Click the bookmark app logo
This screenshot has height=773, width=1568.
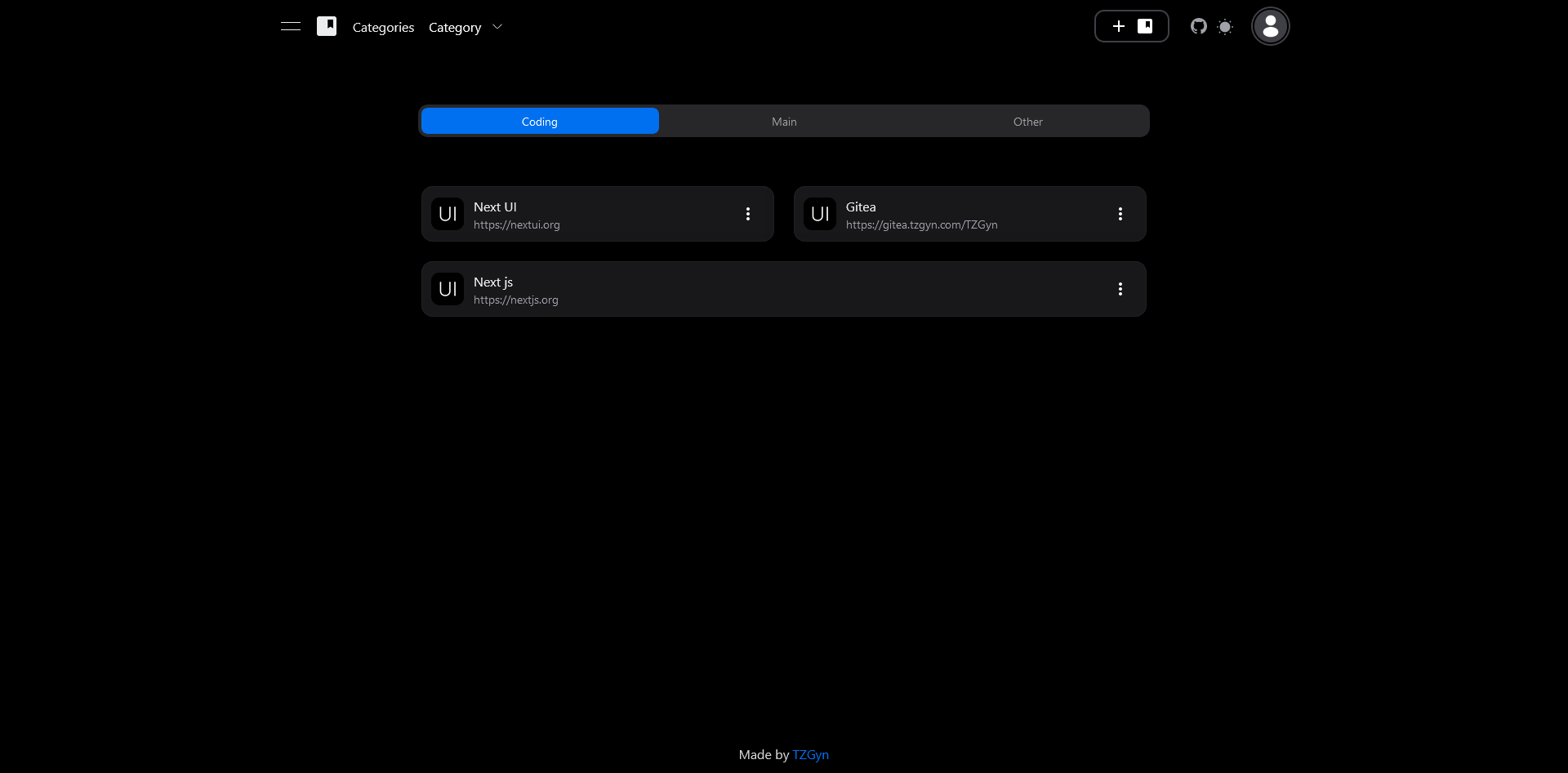(327, 25)
